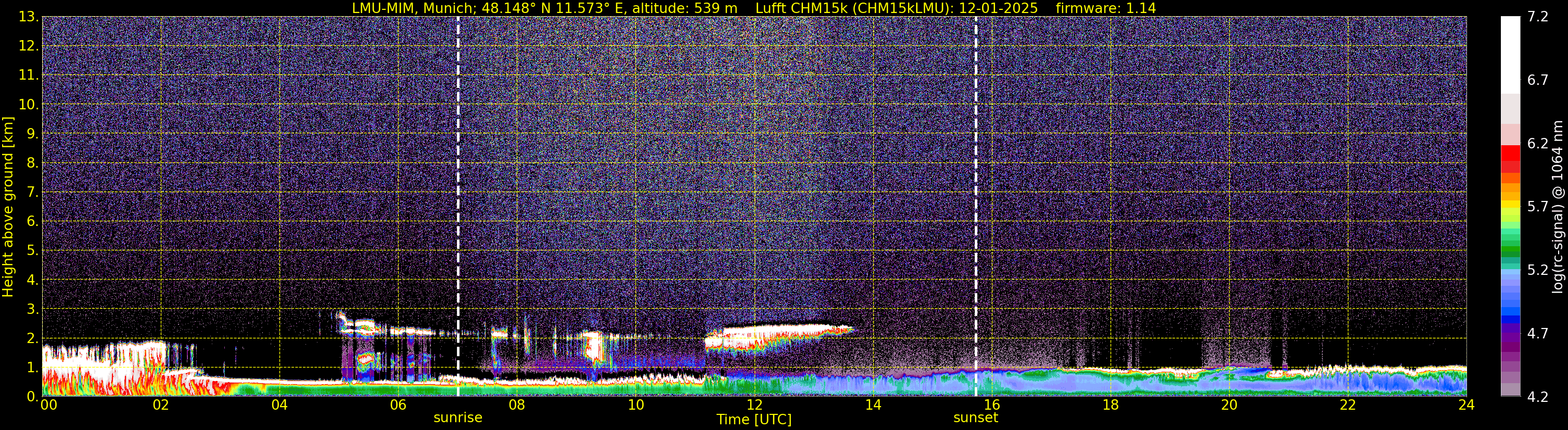Click the plot title 'LMU-MIM, Munich'
This screenshot has width=1568, height=430.
(x=413, y=8)
